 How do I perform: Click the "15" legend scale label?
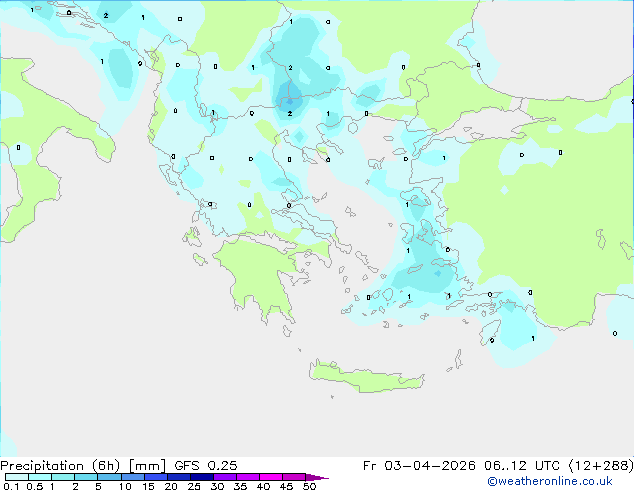148,486
